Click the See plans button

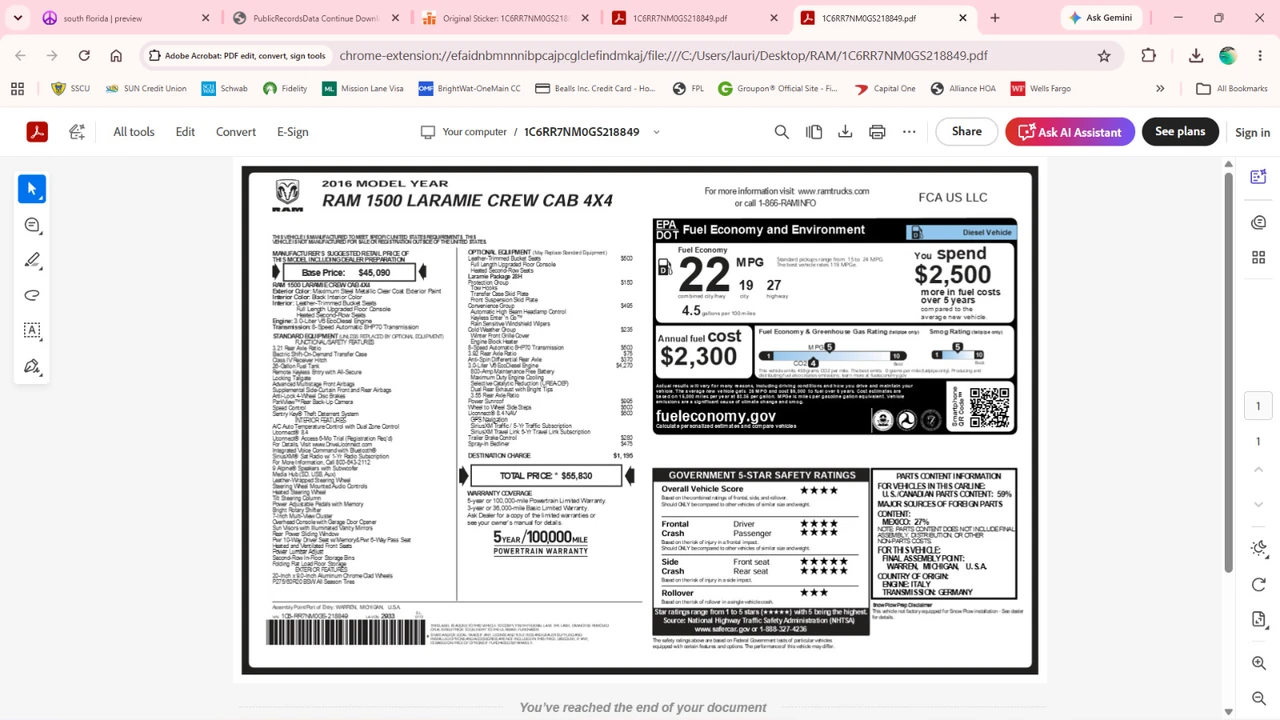click(1180, 132)
